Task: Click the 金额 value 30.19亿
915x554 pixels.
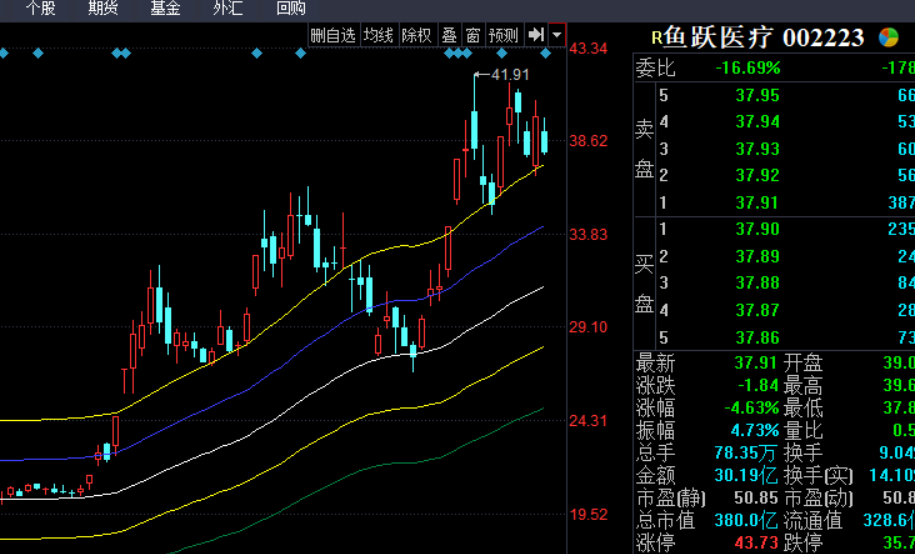Action: [747, 475]
